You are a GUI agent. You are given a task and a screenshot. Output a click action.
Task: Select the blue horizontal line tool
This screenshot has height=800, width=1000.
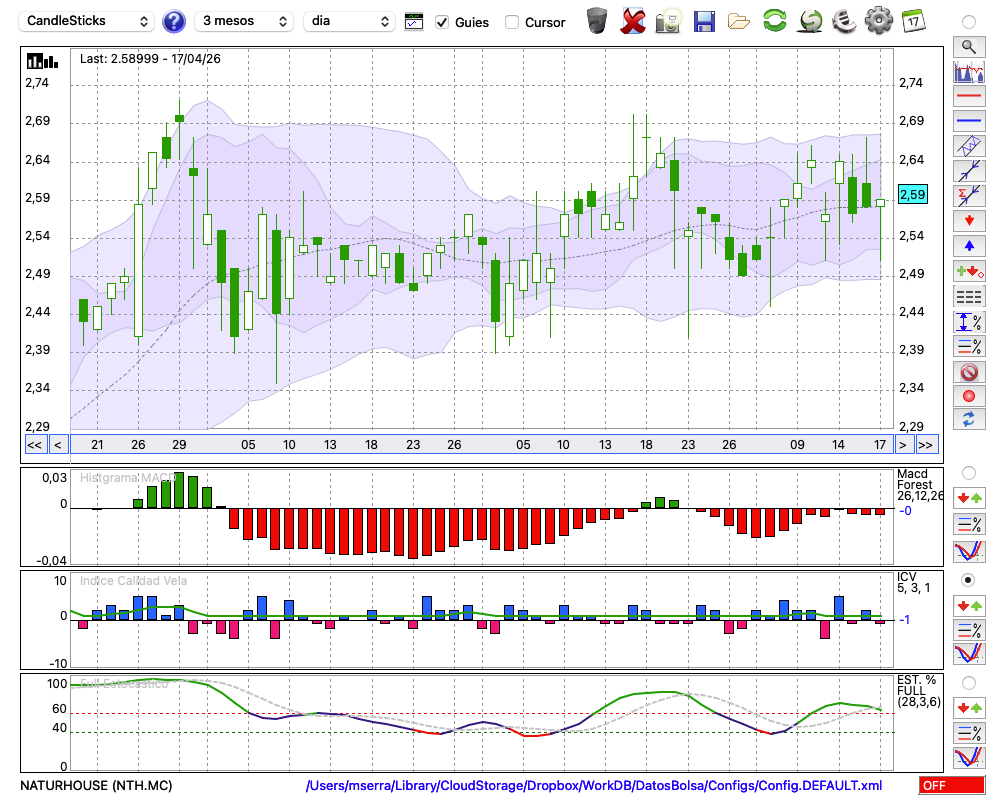tap(969, 121)
